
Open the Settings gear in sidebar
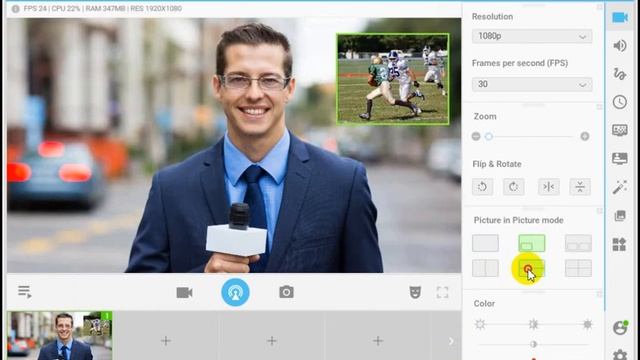(x=620, y=355)
